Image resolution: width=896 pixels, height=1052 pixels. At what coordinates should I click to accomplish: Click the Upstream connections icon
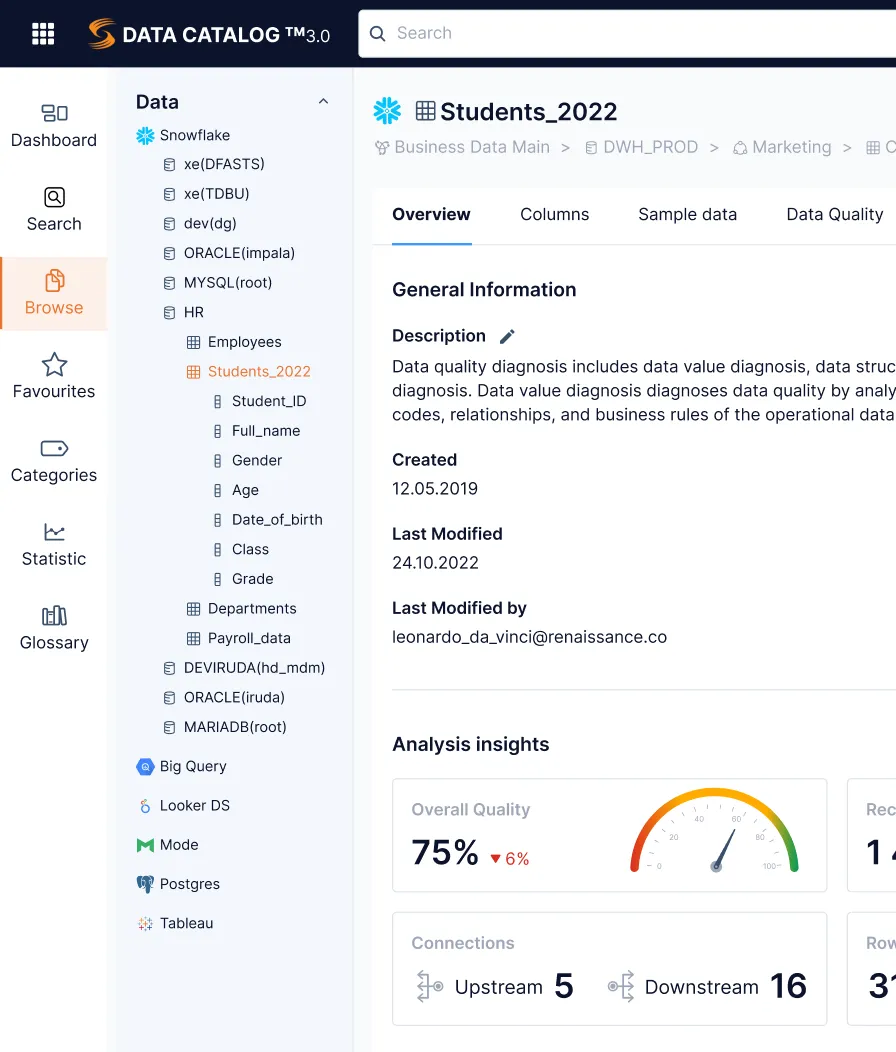(430, 986)
